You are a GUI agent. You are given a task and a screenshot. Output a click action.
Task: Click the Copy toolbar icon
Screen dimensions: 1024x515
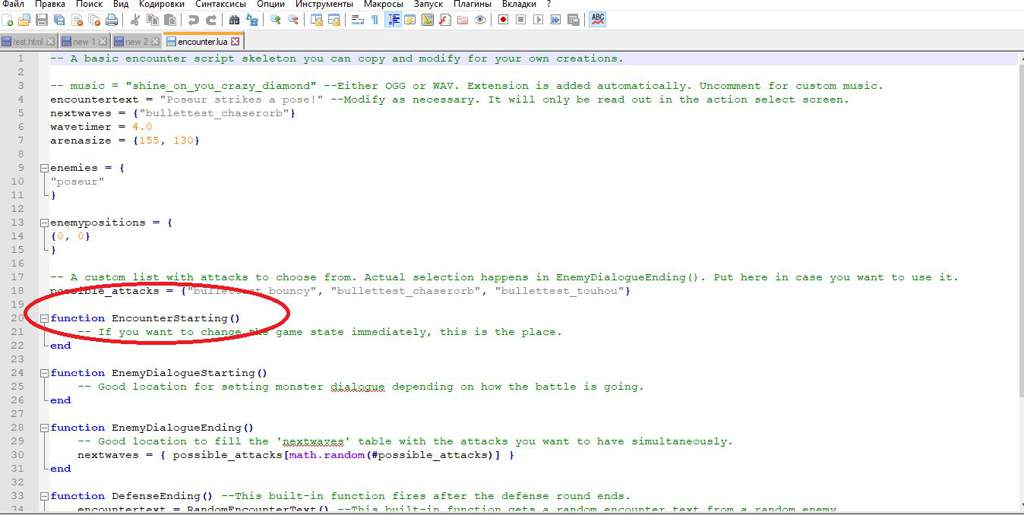click(152, 20)
